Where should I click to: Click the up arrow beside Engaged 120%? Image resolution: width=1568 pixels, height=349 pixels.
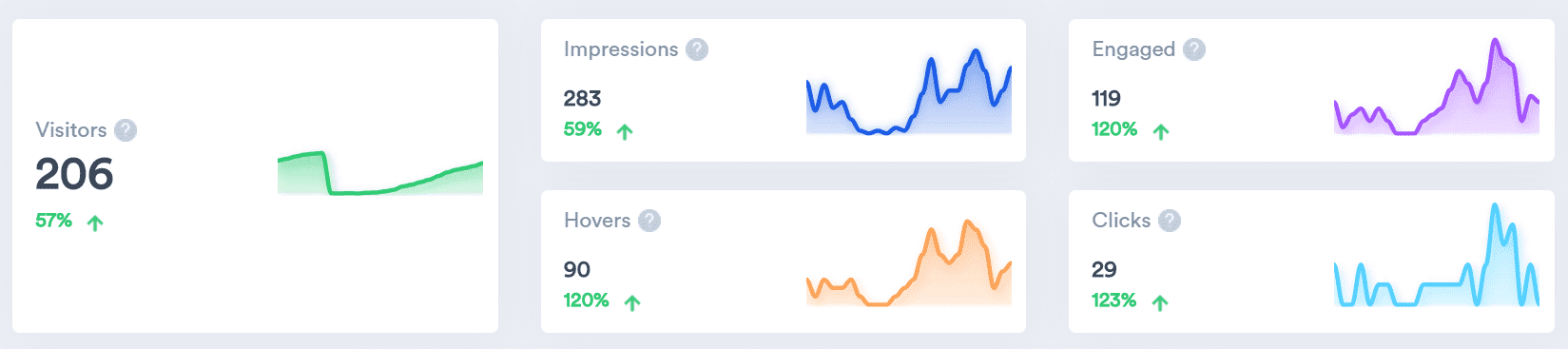[x=1161, y=132]
